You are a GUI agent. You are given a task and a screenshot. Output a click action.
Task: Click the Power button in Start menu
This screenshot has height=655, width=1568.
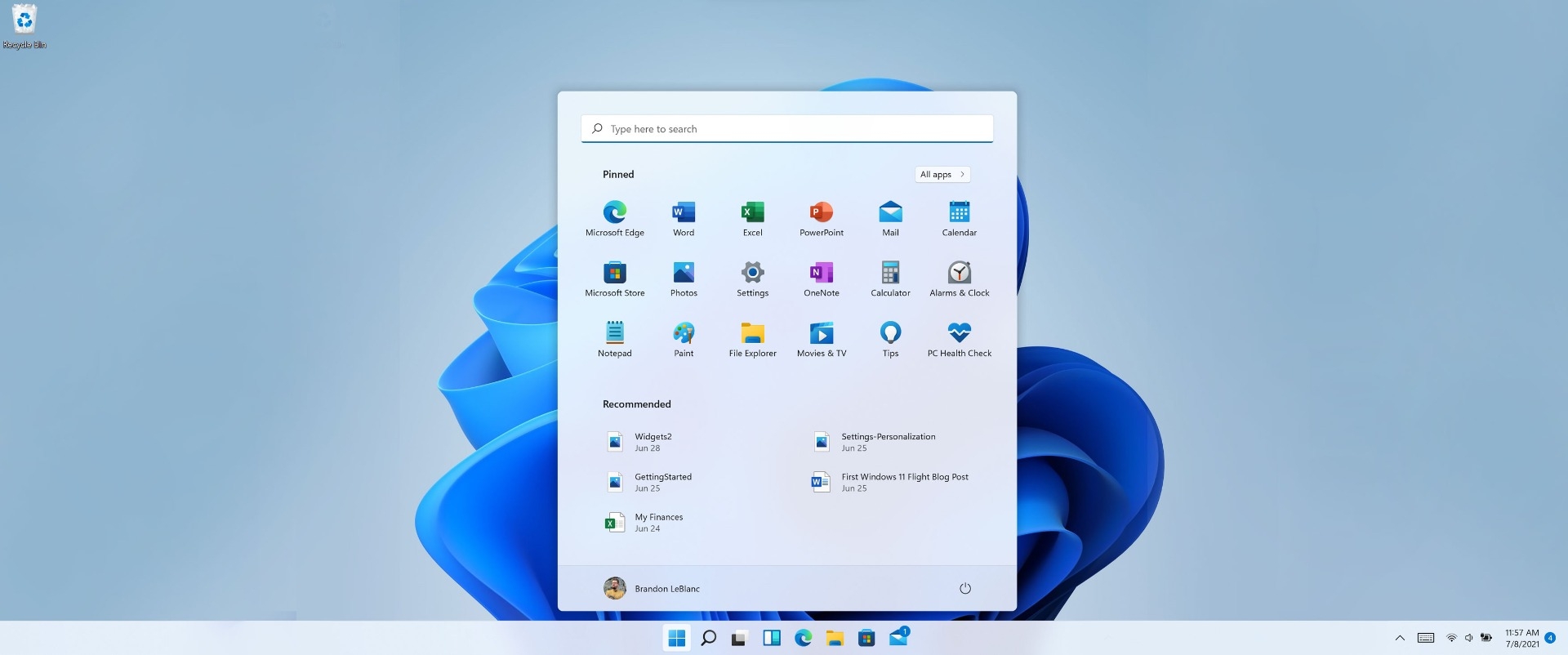point(965,588)
